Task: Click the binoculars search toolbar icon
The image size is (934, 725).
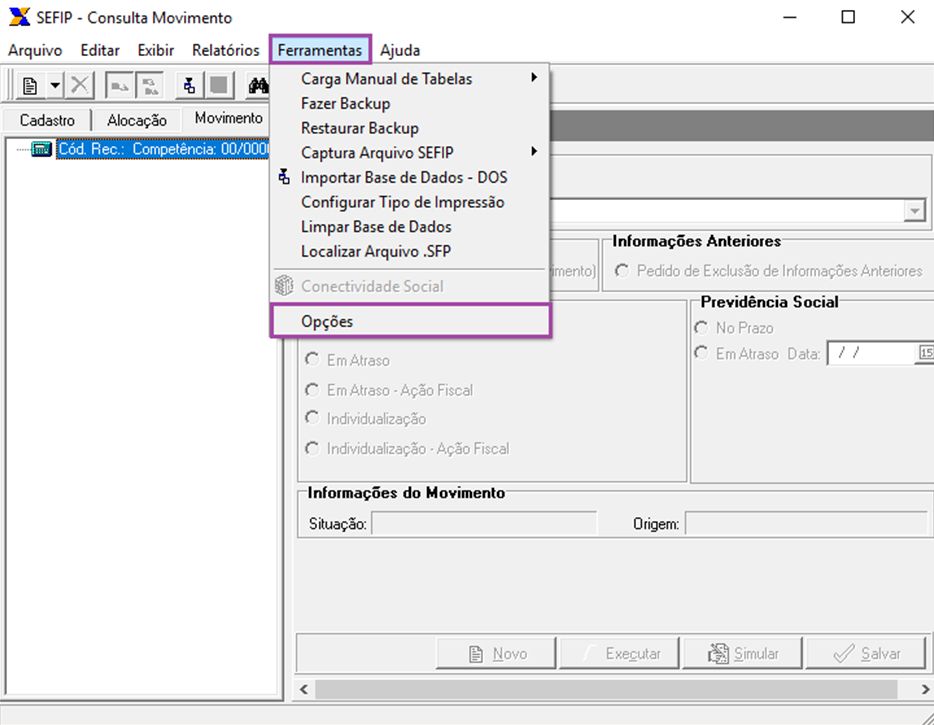Action: (x=259, y=86)
